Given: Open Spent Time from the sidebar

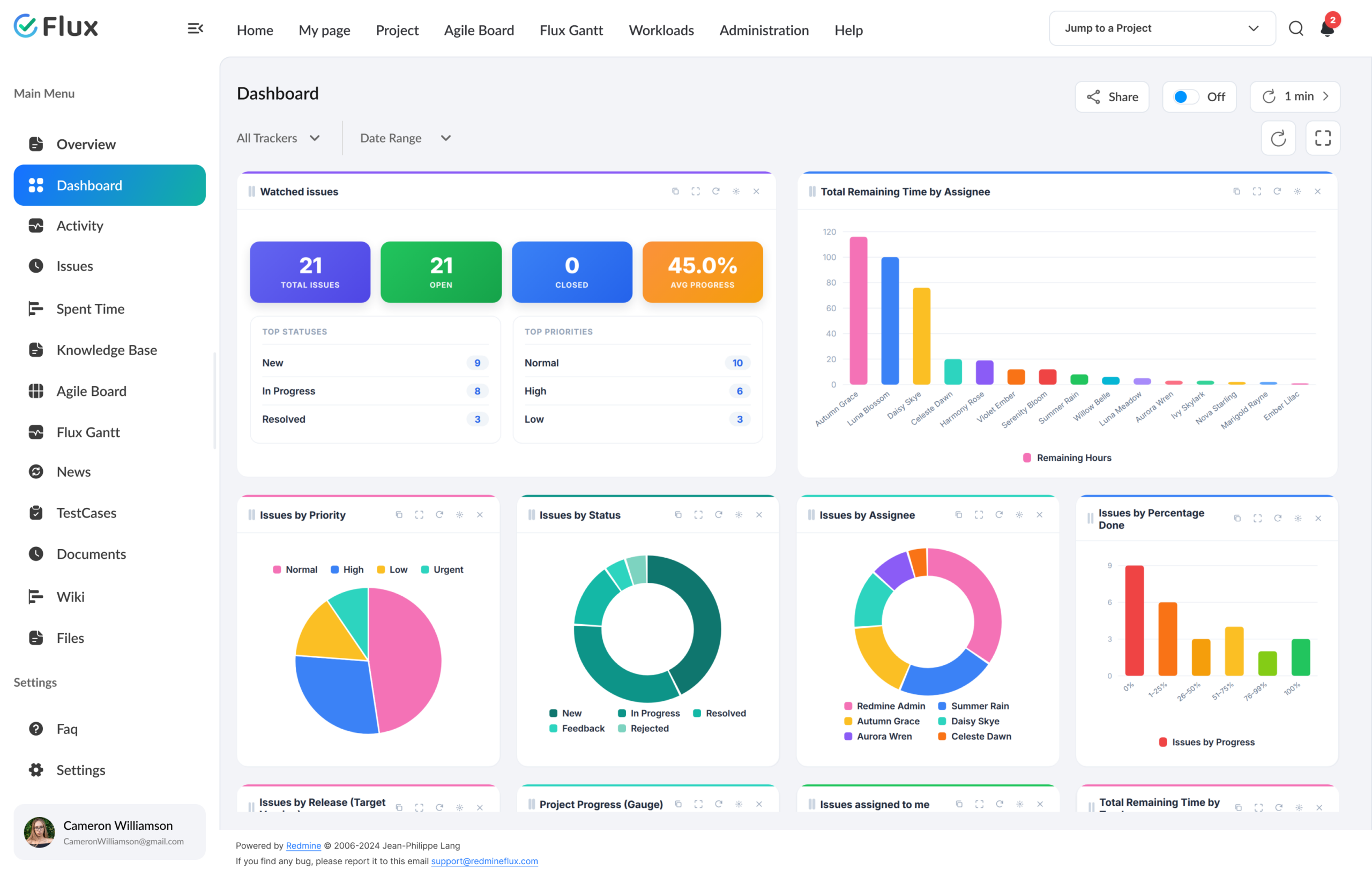Looking at the screenshot, I should (x=109, y=309).
